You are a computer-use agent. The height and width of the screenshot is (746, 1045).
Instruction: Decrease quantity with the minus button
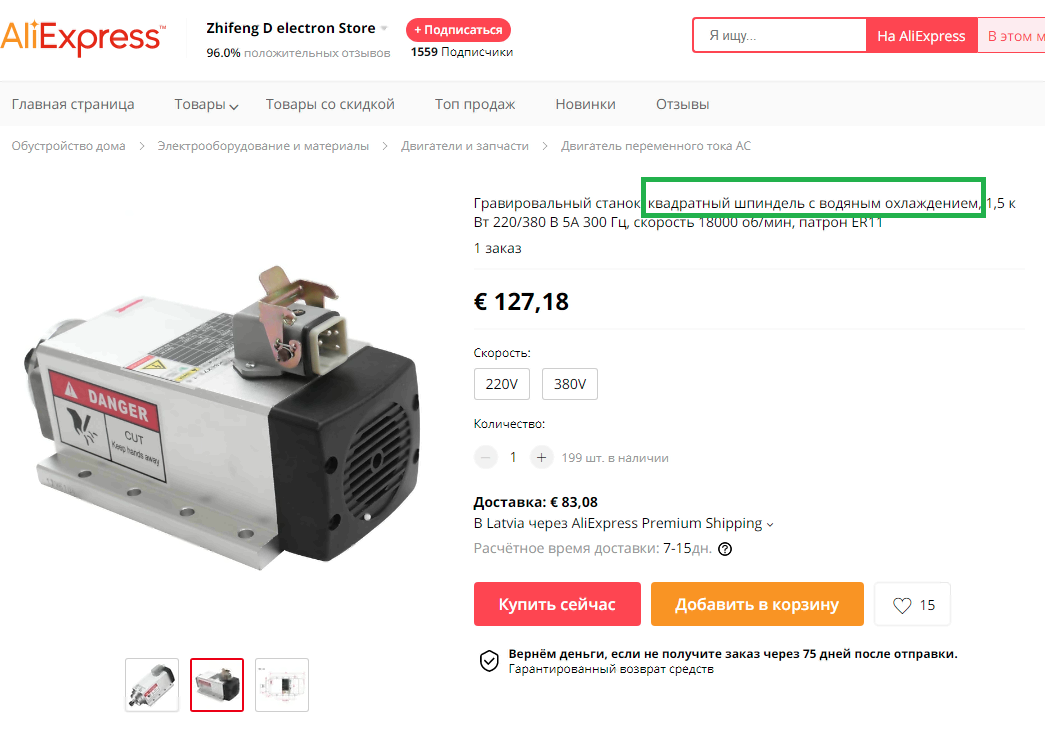[x=485, y=457]
